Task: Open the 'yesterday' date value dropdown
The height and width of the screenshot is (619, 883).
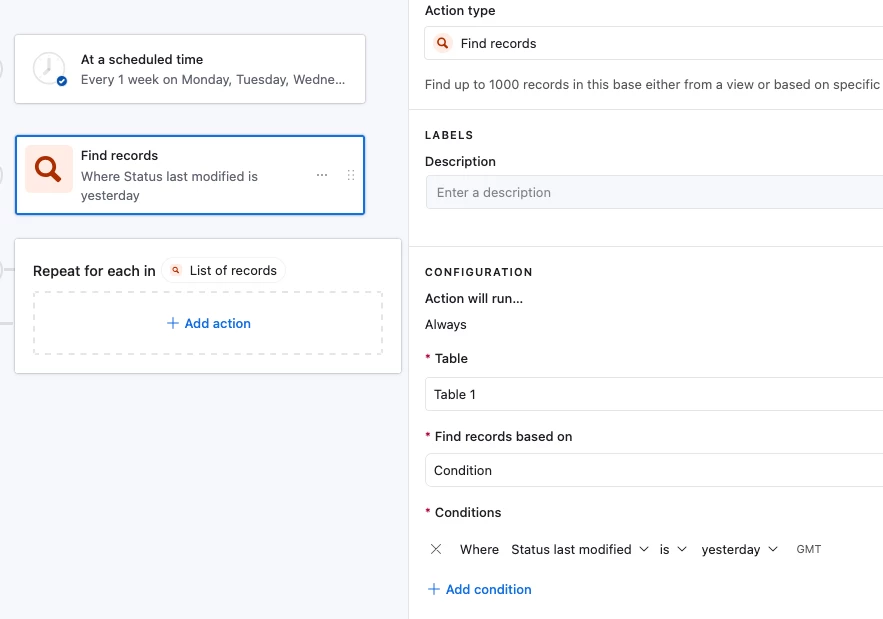Action: point(739,549)
